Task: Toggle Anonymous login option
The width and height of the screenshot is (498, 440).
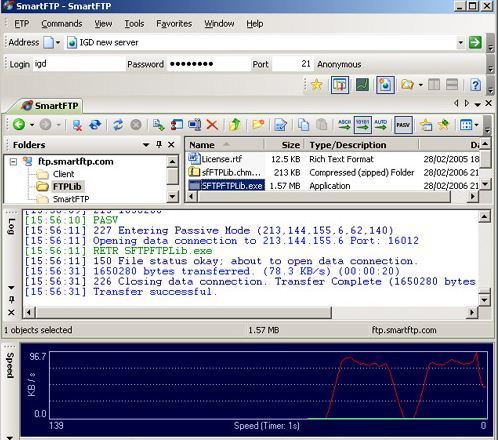Action: tap(339, 64)
